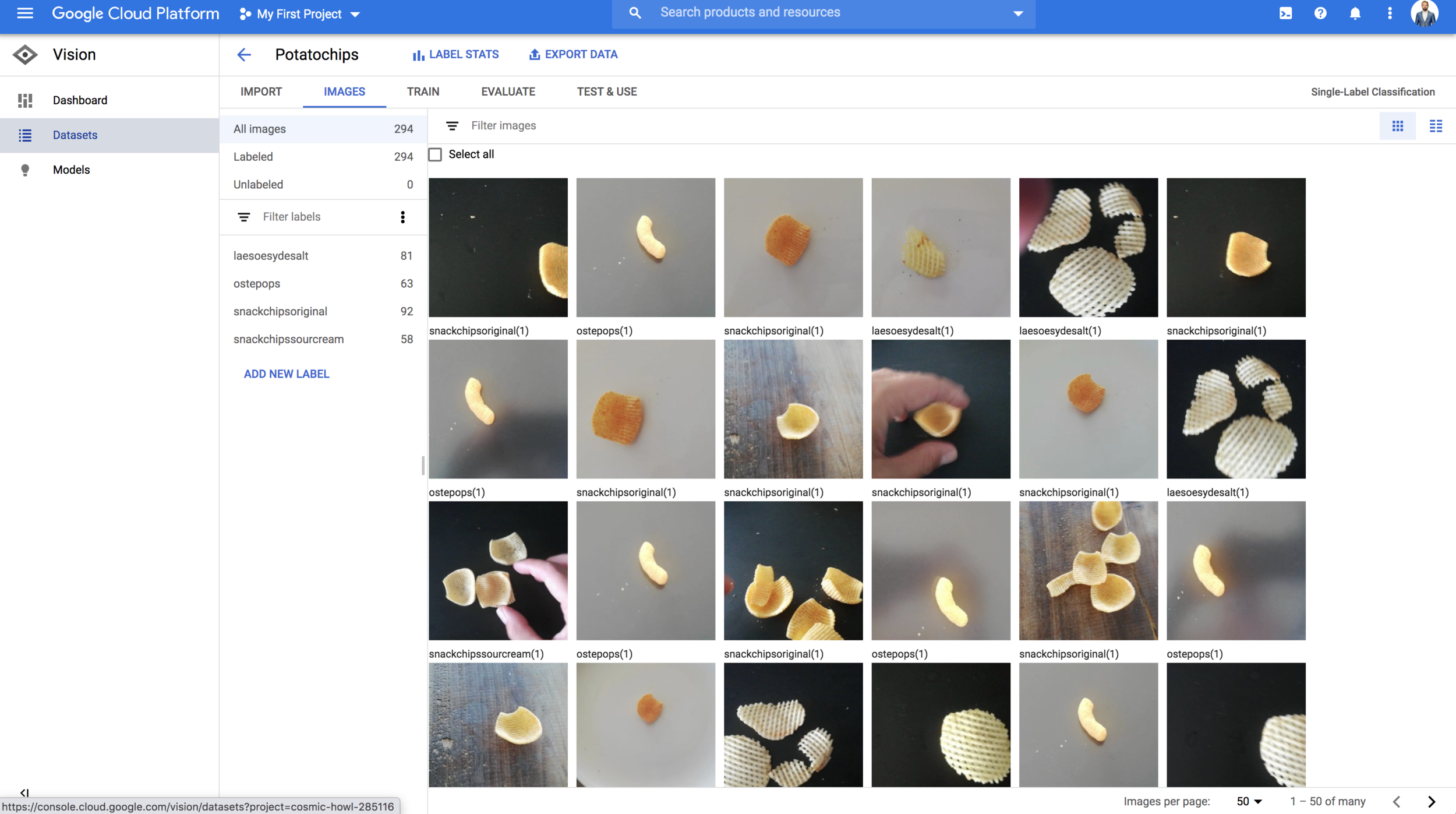This screenshot has height=814, width=1456.
Task: Open the help question mark icon
Action: 1320,13
